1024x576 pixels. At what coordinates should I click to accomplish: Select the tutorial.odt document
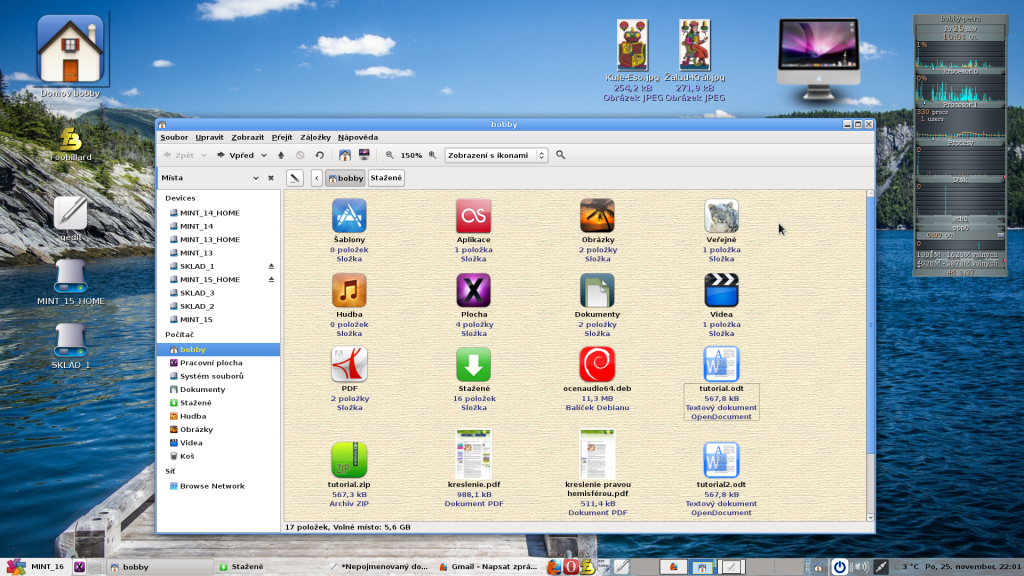(x=721, y=364)
